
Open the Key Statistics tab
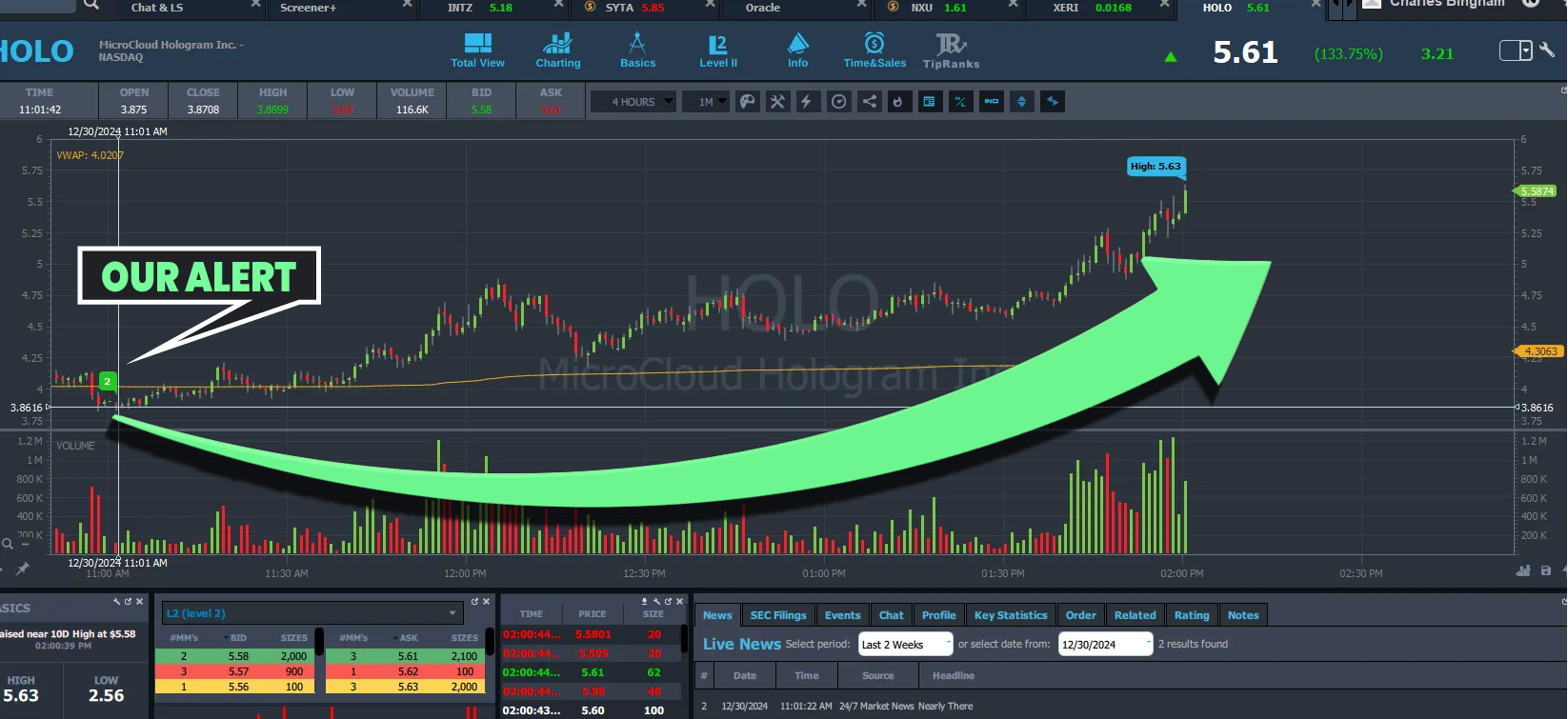(x=1010, y=615)
